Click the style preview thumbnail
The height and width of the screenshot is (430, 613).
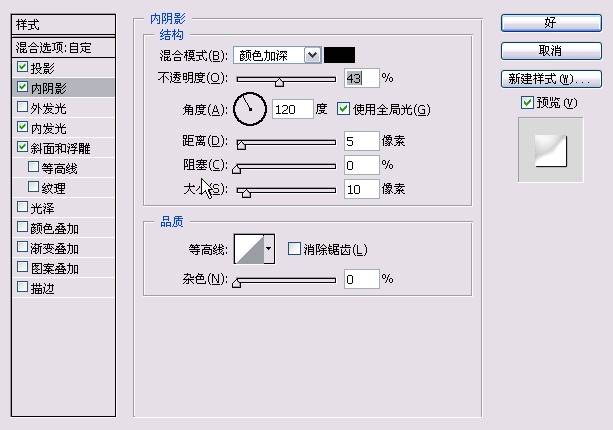coord(550,150)
